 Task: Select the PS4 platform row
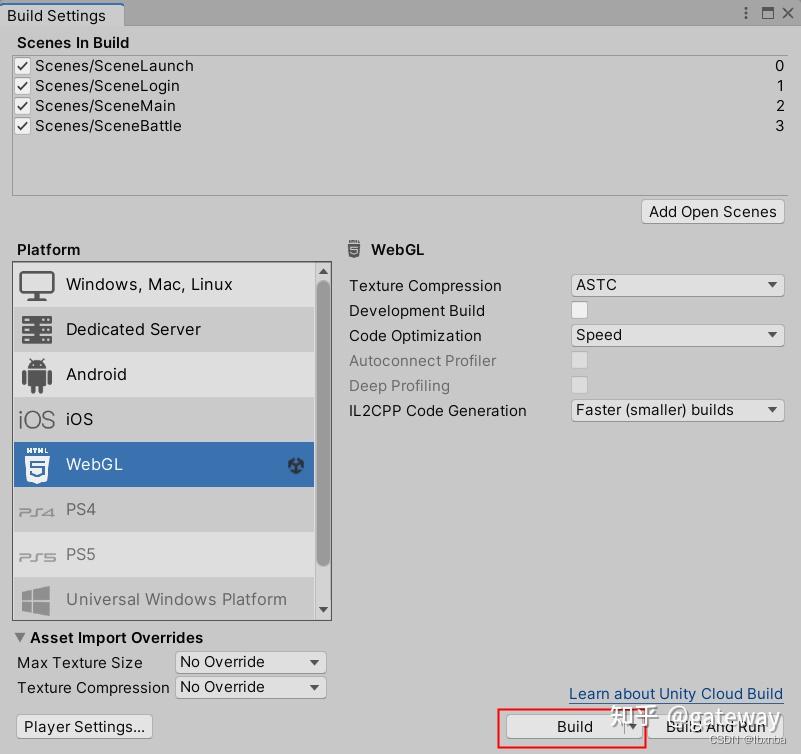pyautogui.click(x=164, y=509)
